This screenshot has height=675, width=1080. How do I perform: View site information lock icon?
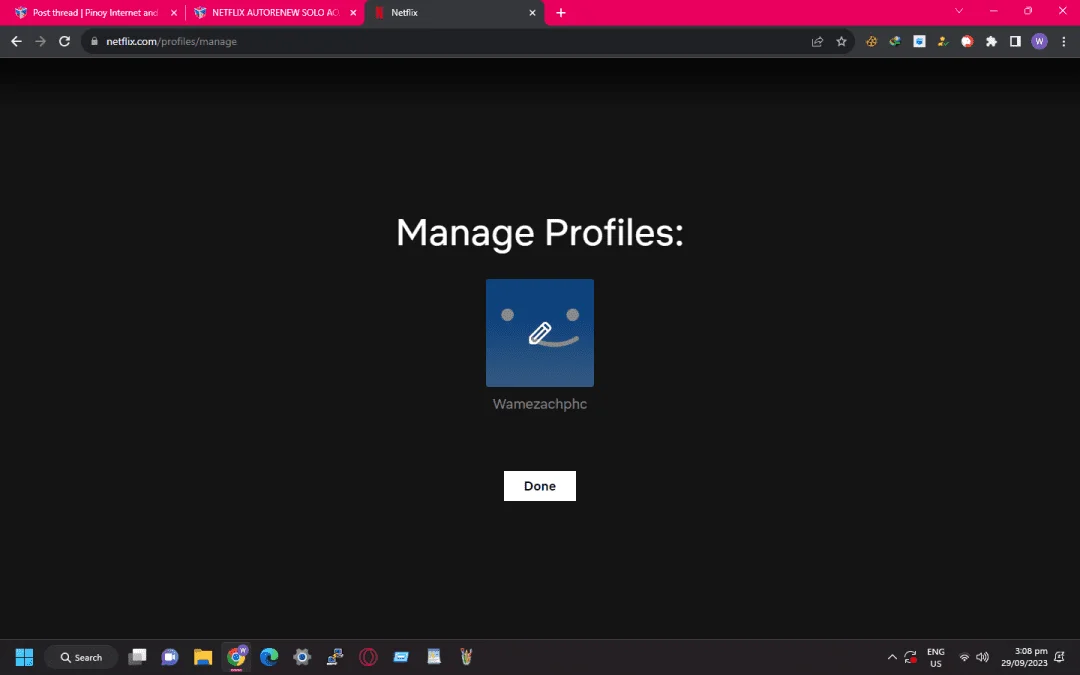(94, 41)
